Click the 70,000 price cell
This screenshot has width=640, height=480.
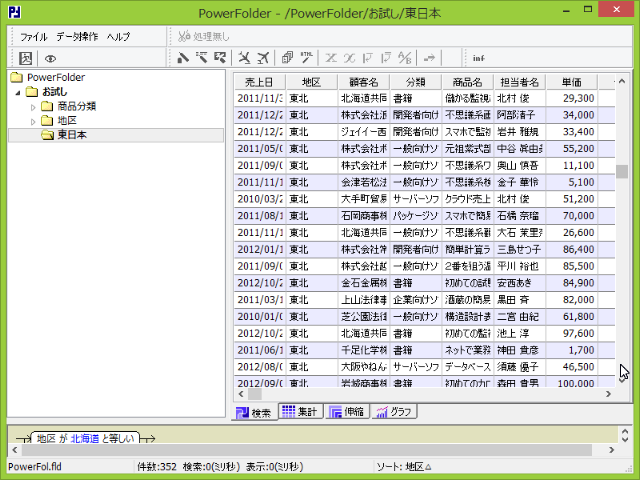[x=571, y=216]
